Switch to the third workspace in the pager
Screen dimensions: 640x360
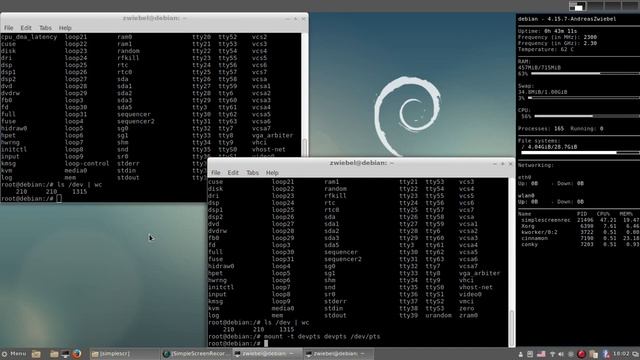coord(612,6)
